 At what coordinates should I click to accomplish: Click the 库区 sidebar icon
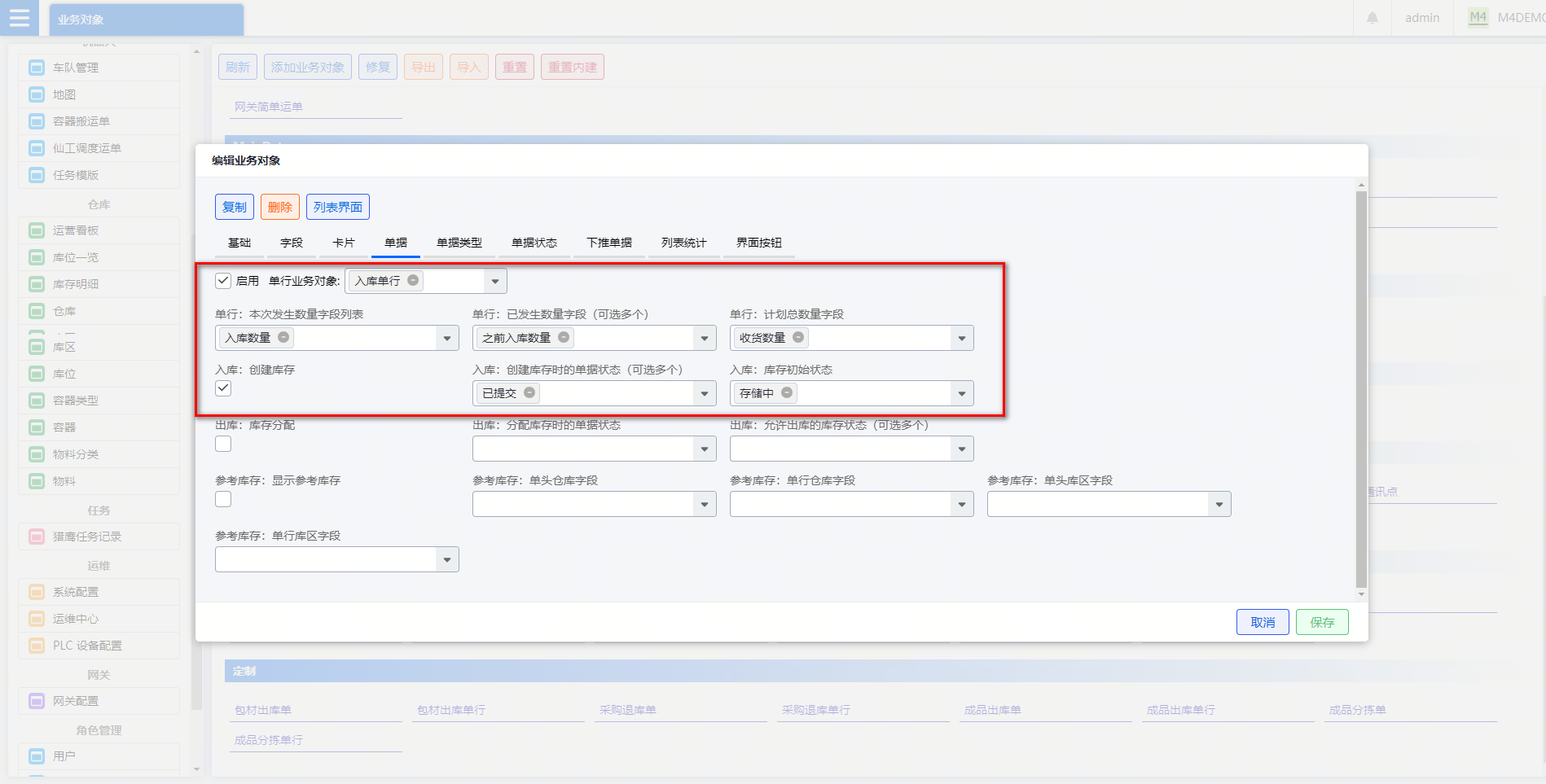pos(37,347)
